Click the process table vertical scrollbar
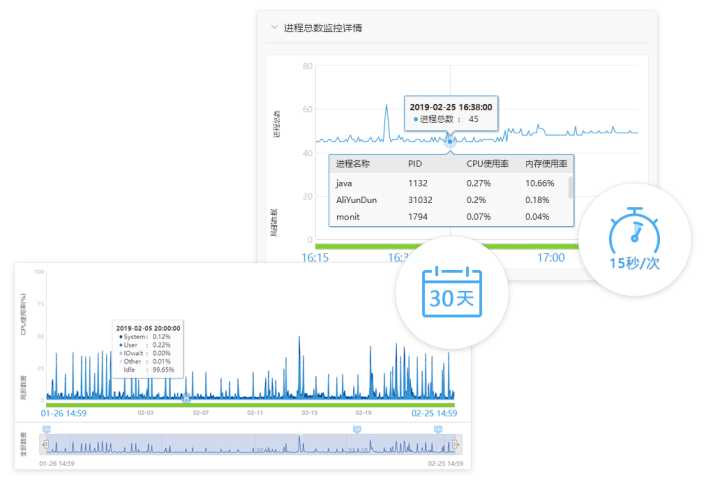The width and height of the screenshot is (720, 489). (571, 188)
